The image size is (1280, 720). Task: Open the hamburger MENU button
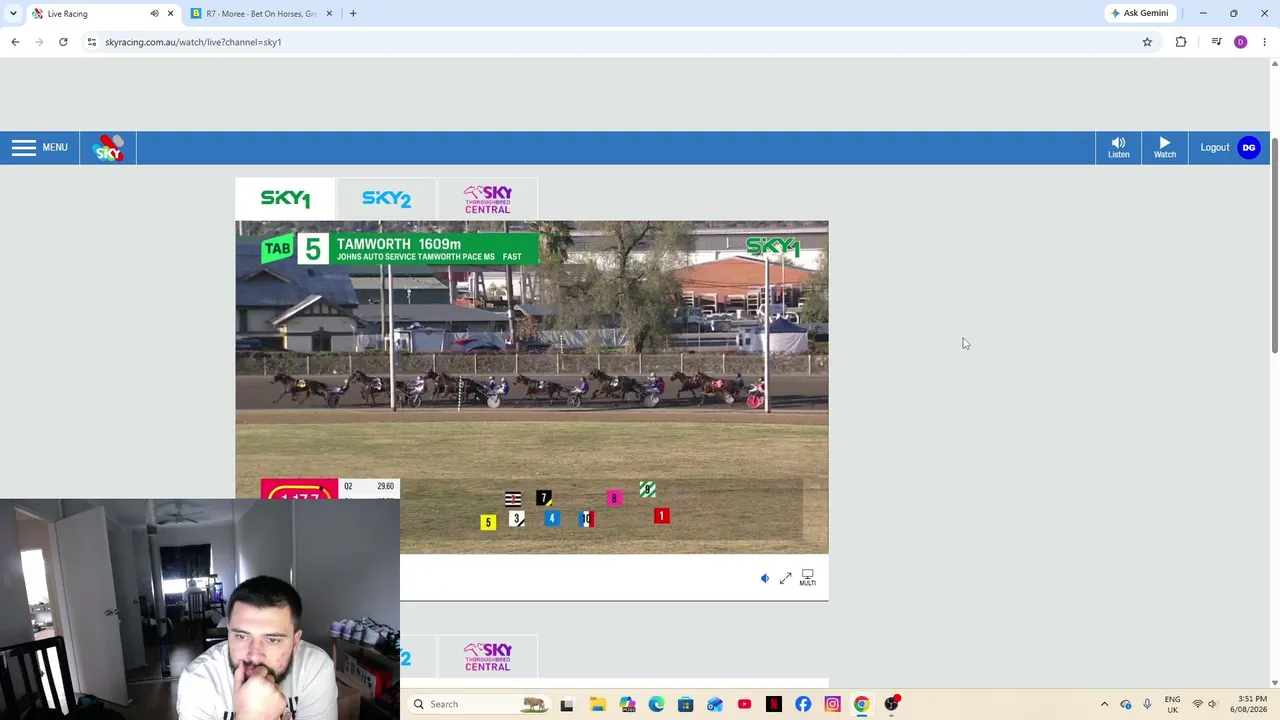click(40, 148)
